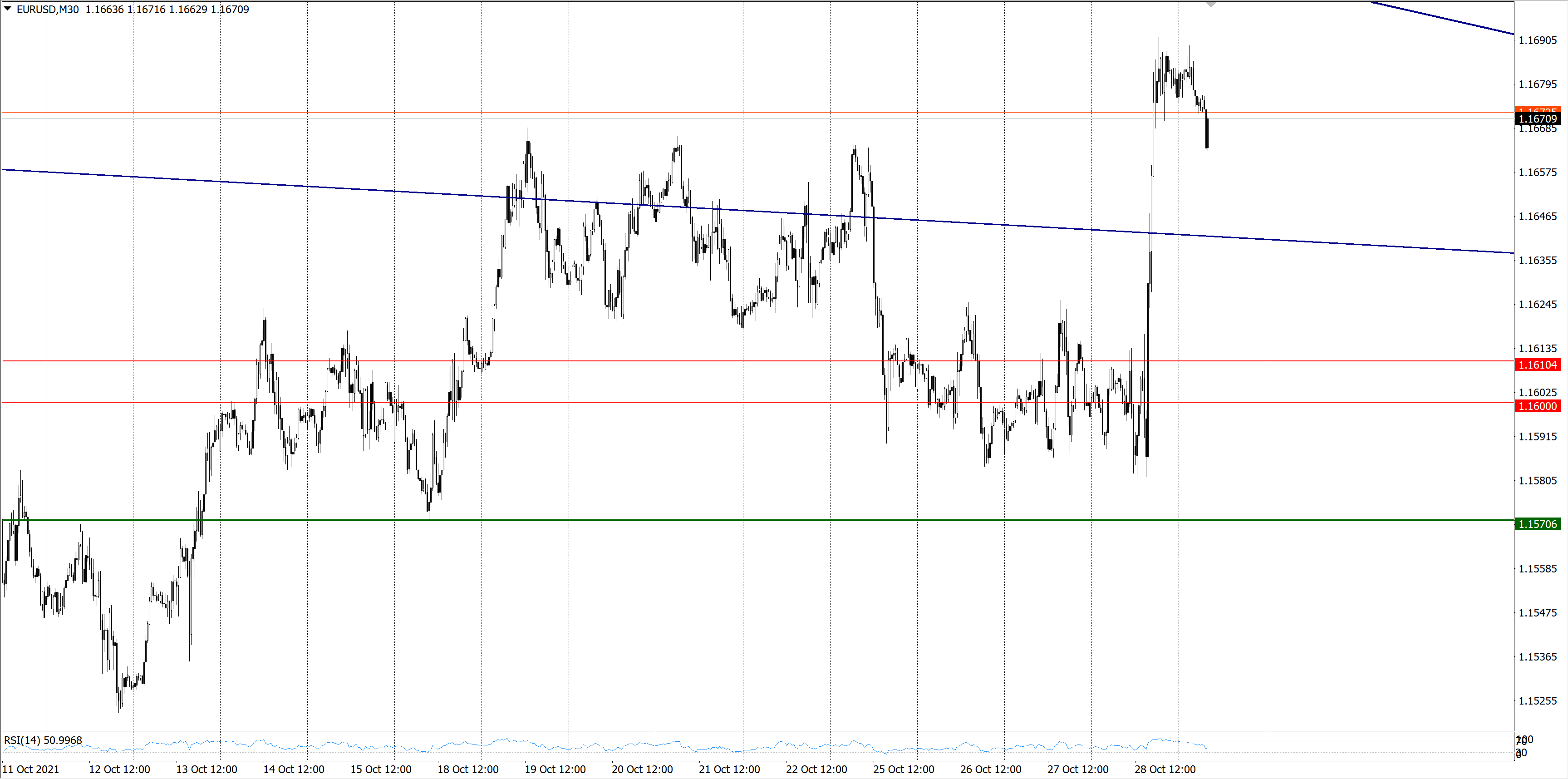
Task: Click the RSI(14) 50.9968 indicator label
Action: point(43,740)
